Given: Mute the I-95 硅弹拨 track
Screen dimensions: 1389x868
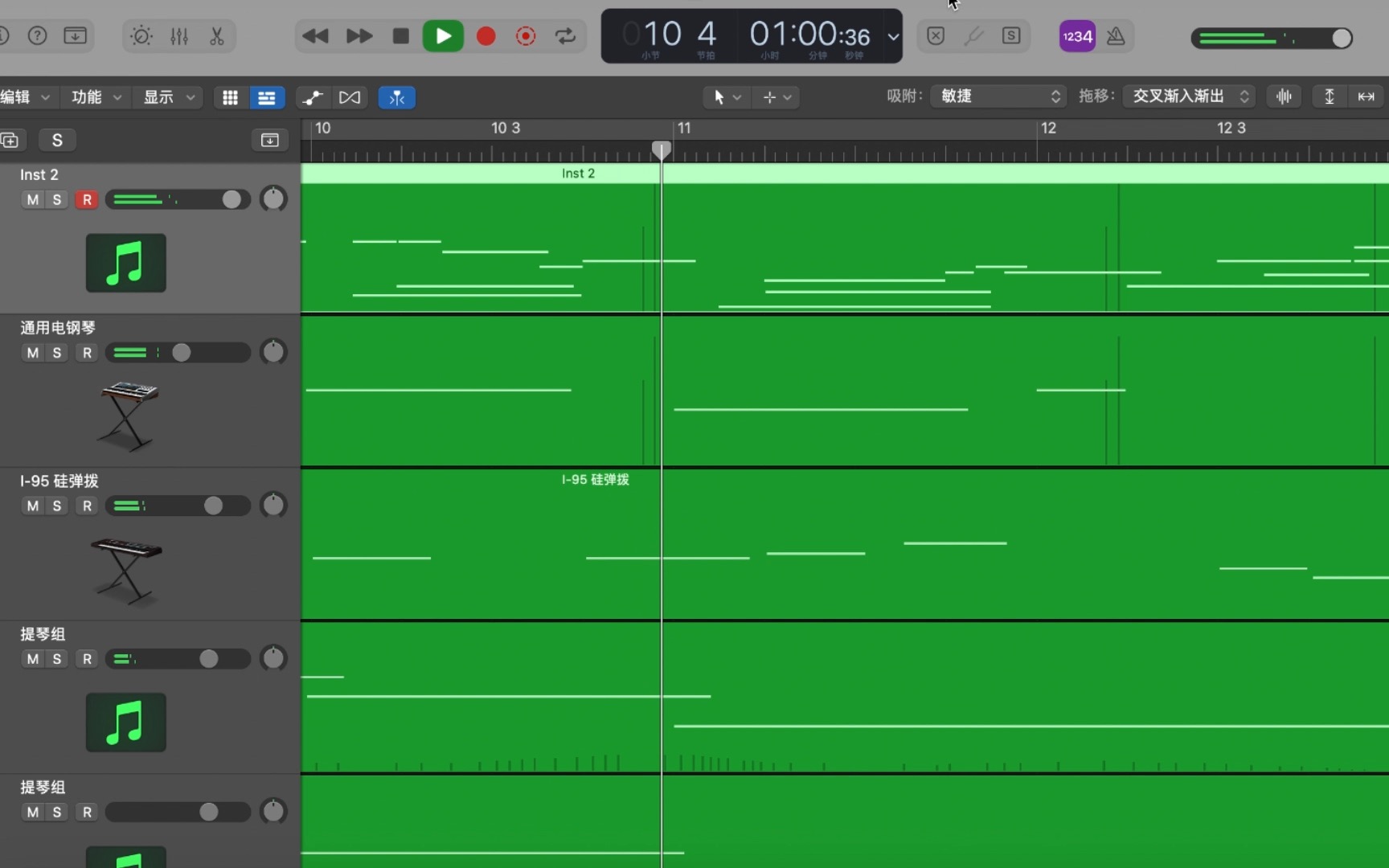Looking at the screenshot, I should coord(32,506).
